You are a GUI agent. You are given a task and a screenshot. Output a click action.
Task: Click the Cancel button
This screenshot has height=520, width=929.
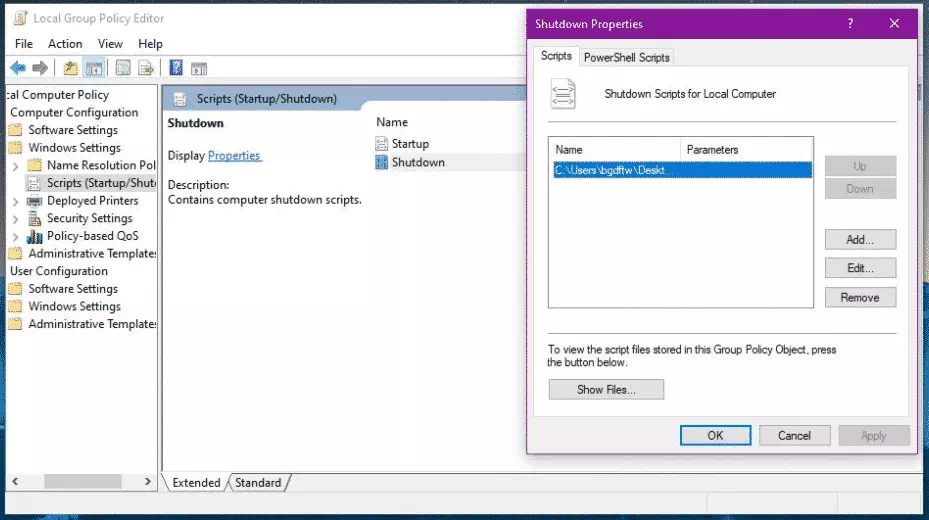(x=795, y=435)
